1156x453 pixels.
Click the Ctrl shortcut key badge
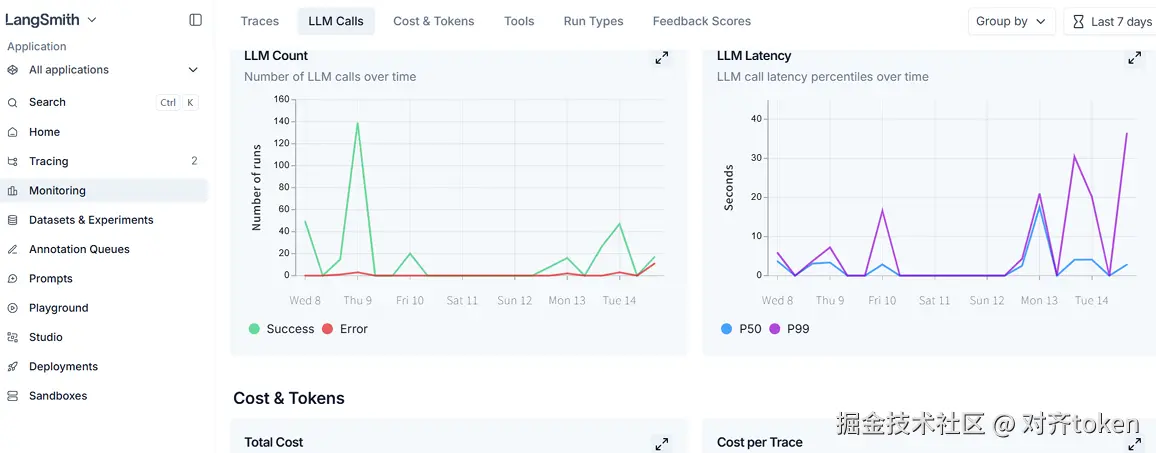[x=168, y=103]
